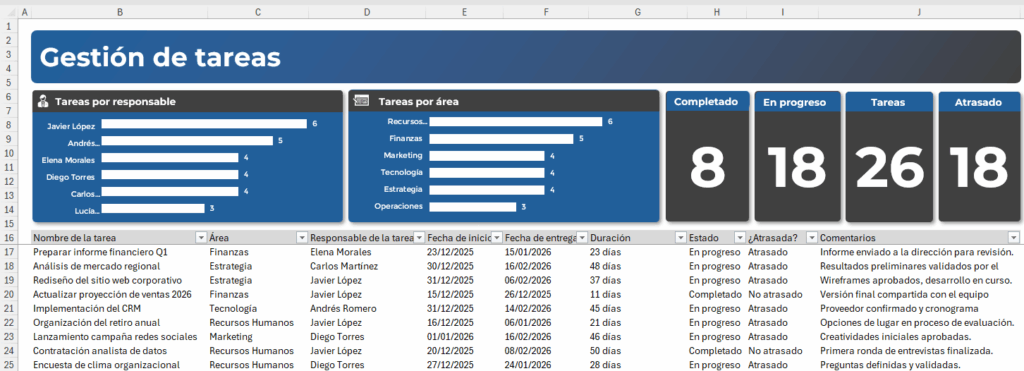The width and height of the screenshot is (1024, 371).
Task: Select Elena Morales cell in row 17
Action: coord(367,252)
